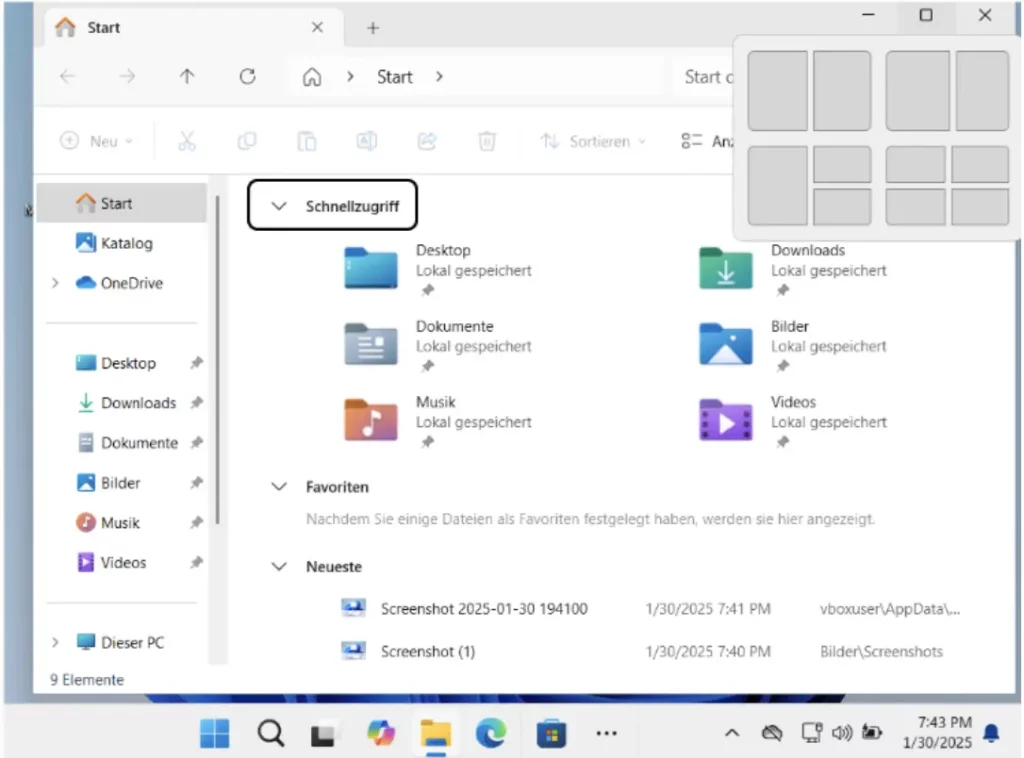Select the Paste icon
Screen dimensions: 1024x758
pos(307,141)
